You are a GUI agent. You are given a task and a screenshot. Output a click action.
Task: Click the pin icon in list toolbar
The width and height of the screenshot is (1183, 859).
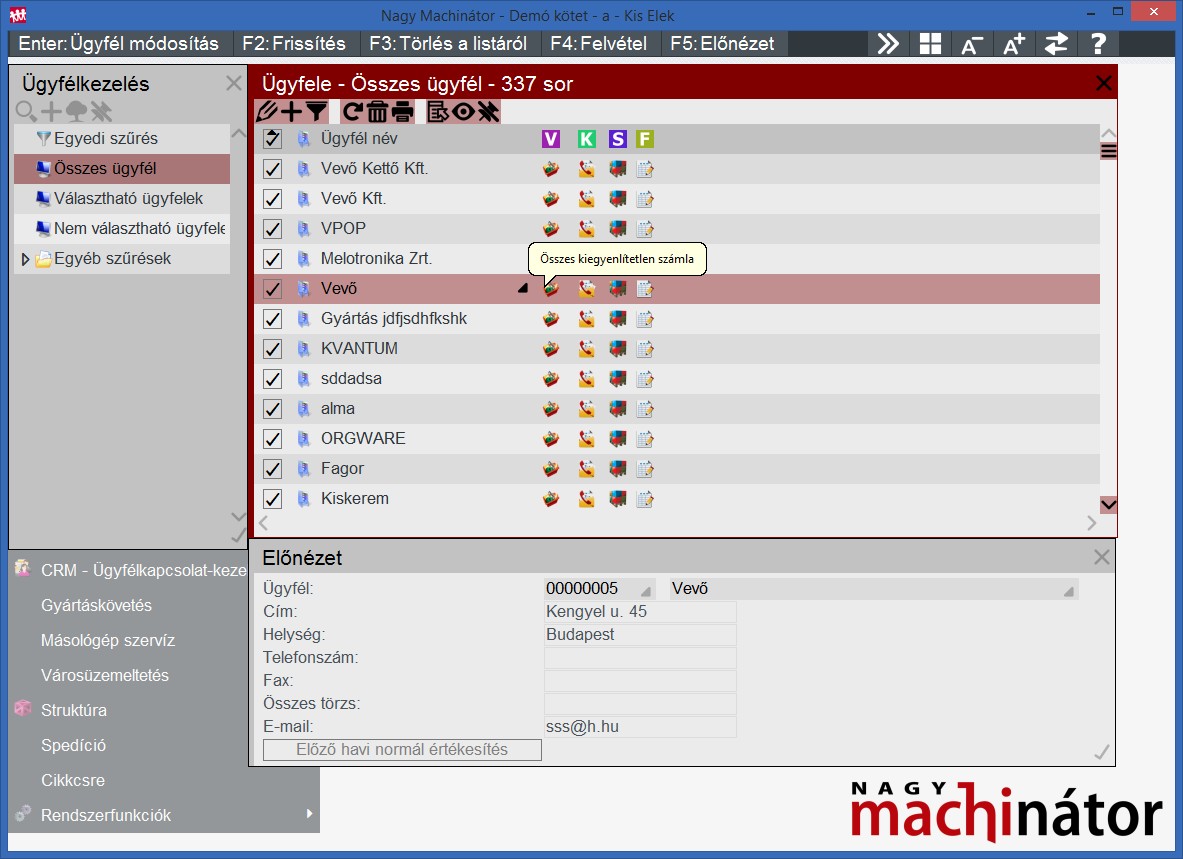pyautogui.click(x=488, y=112)
